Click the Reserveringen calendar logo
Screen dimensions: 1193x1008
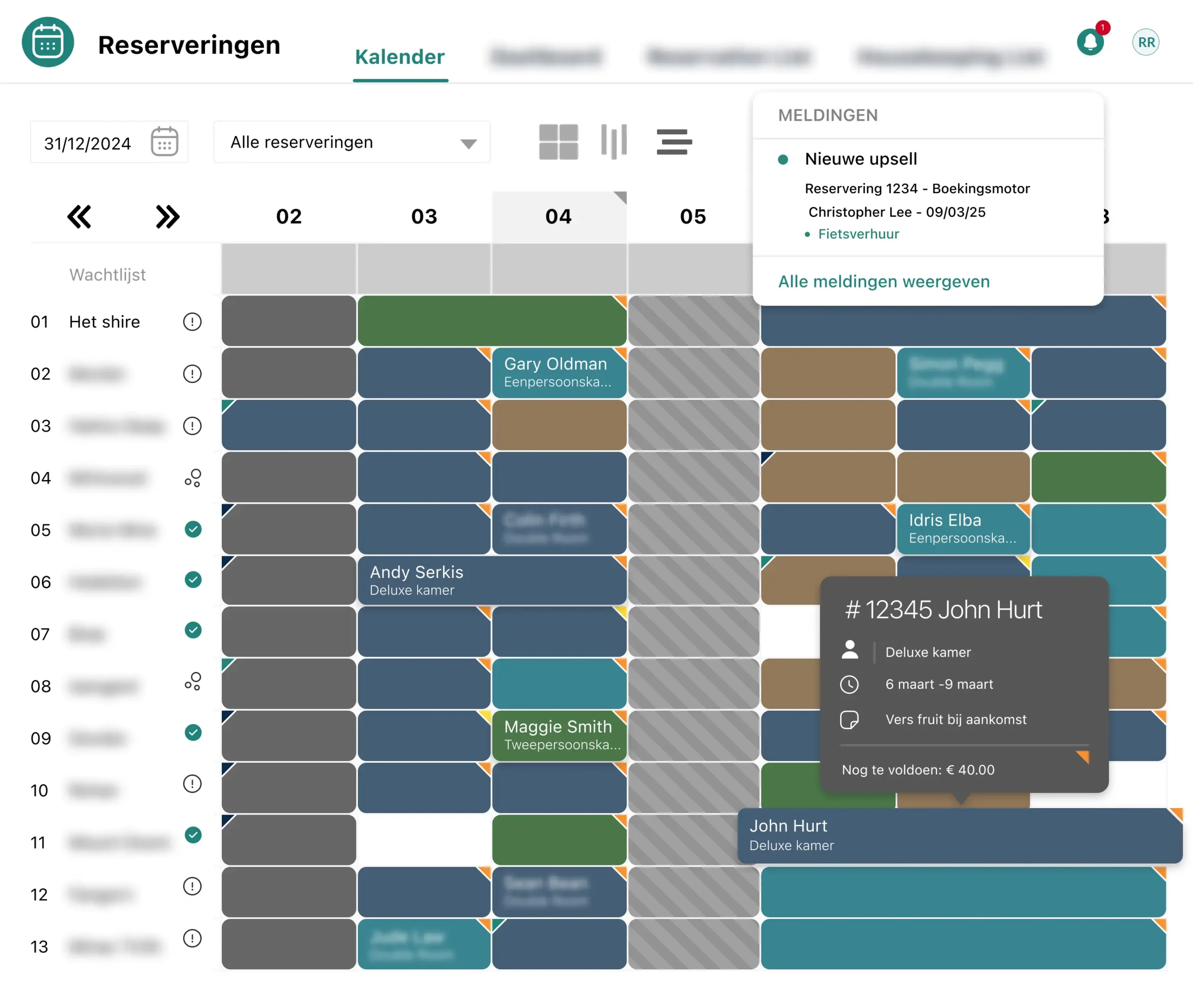pyautogui.click(x=48, y=41)
